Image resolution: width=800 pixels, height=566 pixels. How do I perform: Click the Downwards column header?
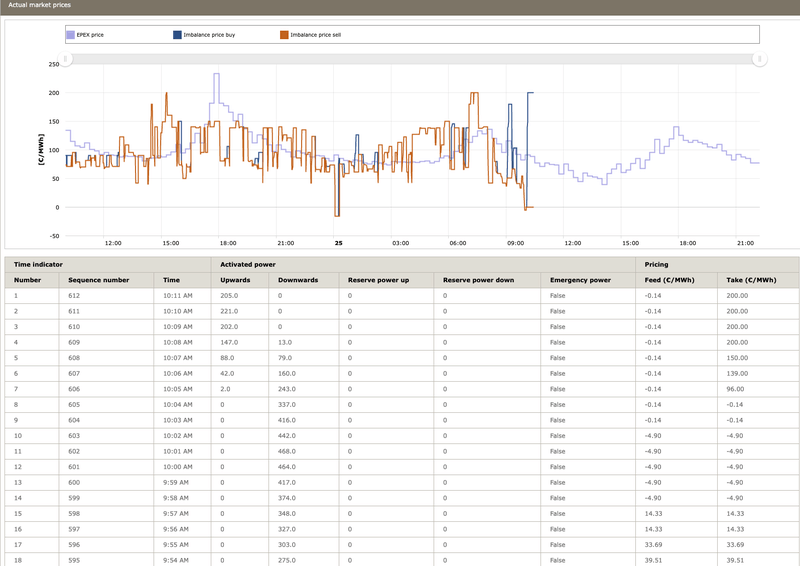(x=299, y=280)
